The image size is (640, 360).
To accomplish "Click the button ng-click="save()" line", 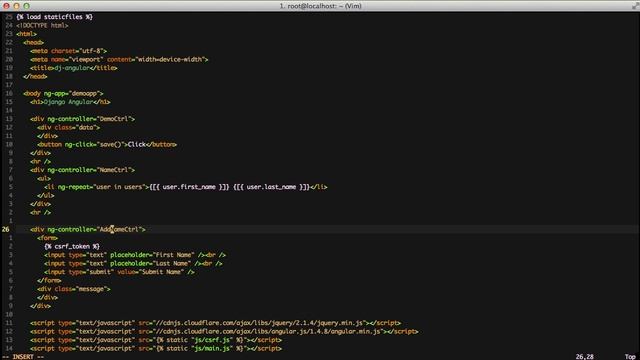I will (x=107, y=144).
